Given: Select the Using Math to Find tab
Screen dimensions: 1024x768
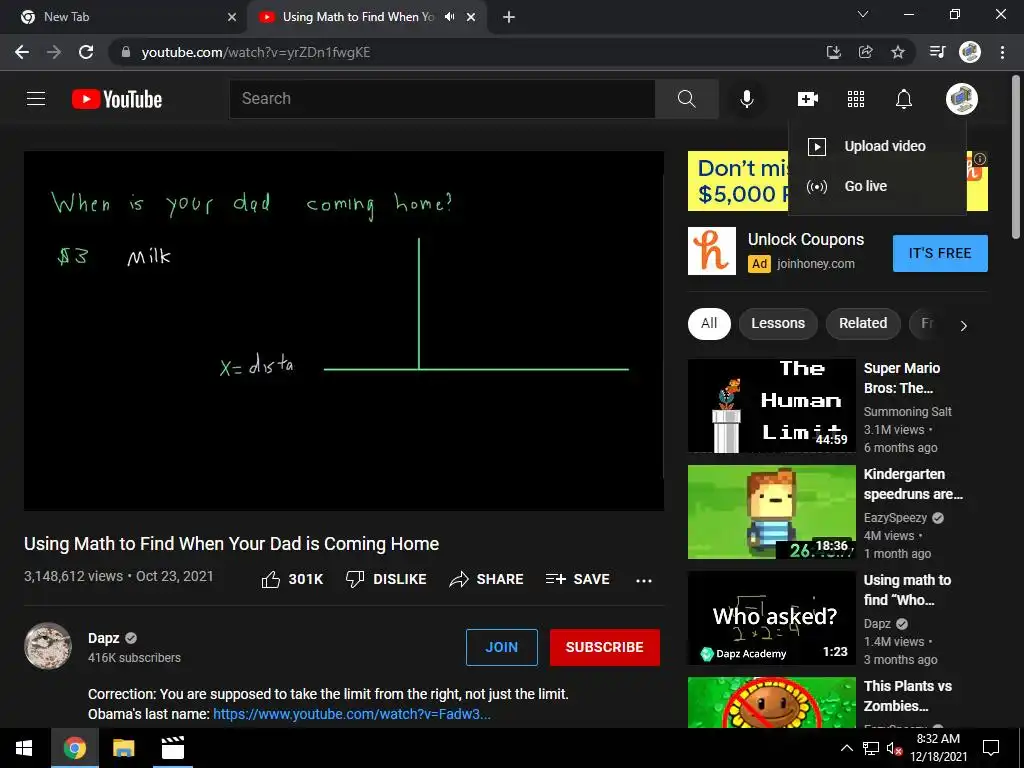Looking at the screenshot, I should 367,17.
